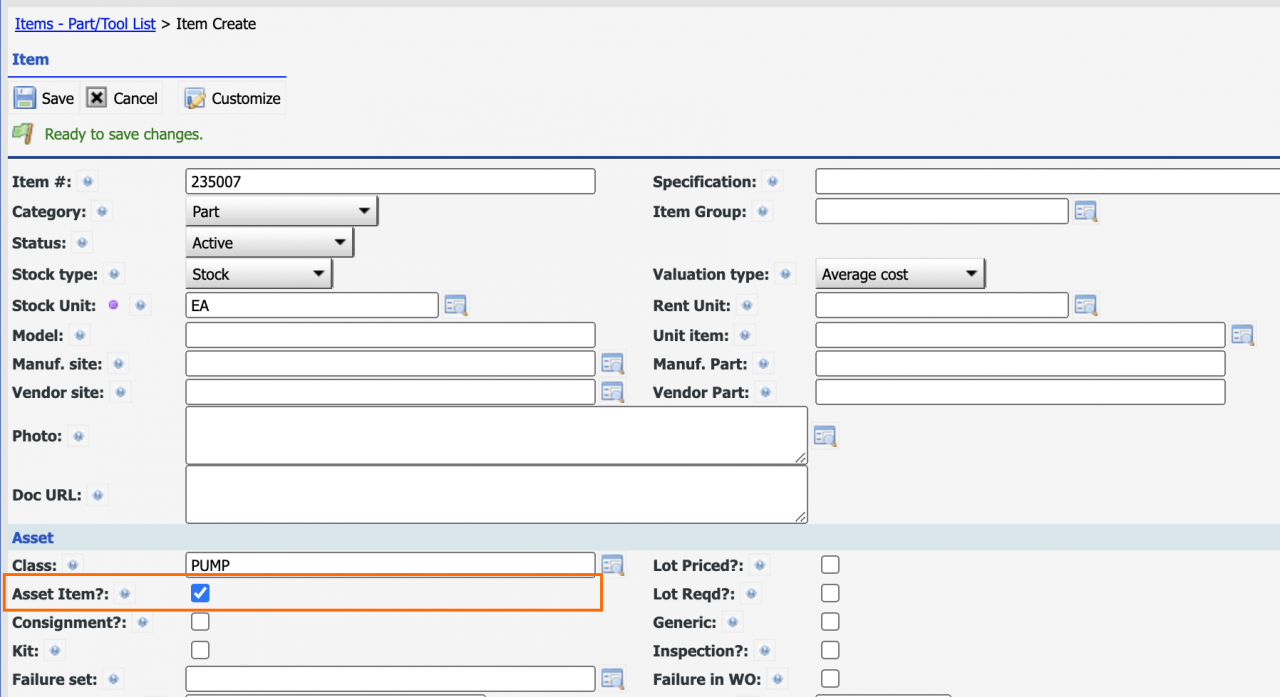Open lookup icon beside Manuf. site field
This screenshot has height=697, width=1280.
pyautogui.click(x=612, y=364)
